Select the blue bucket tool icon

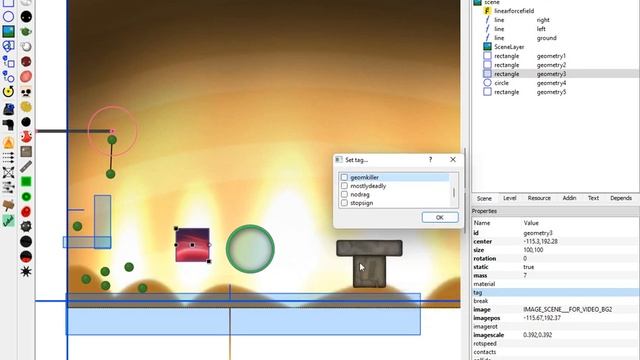(9, 109)
